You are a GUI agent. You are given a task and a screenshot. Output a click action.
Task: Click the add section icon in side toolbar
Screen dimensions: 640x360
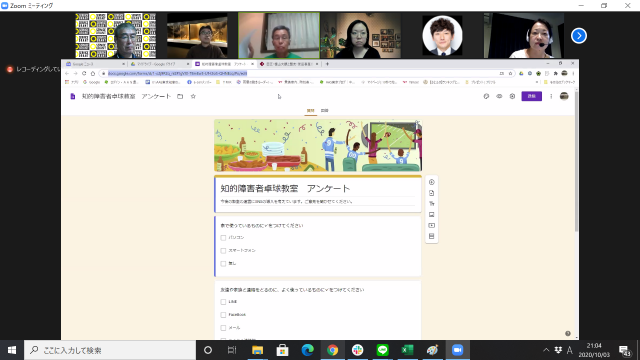(431, 236)
